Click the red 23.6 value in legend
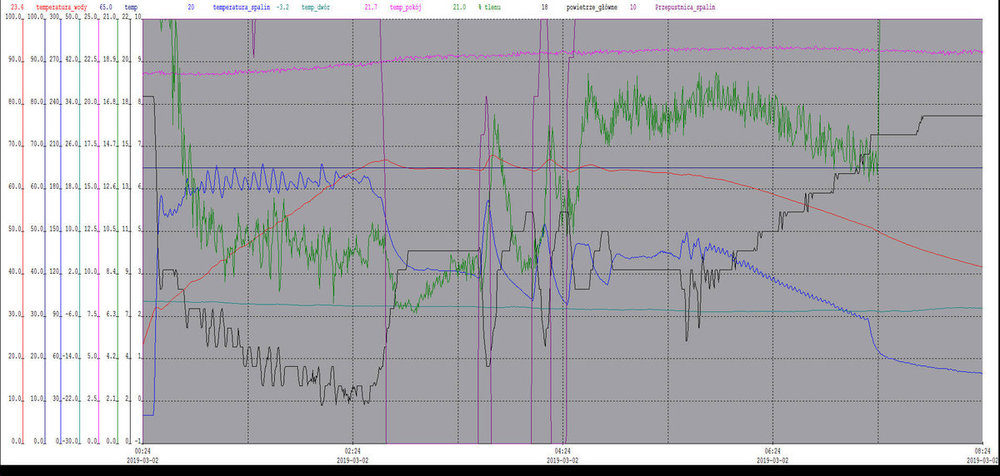The height and width of the screenshot is (476, 1000). tap(18, 6)
